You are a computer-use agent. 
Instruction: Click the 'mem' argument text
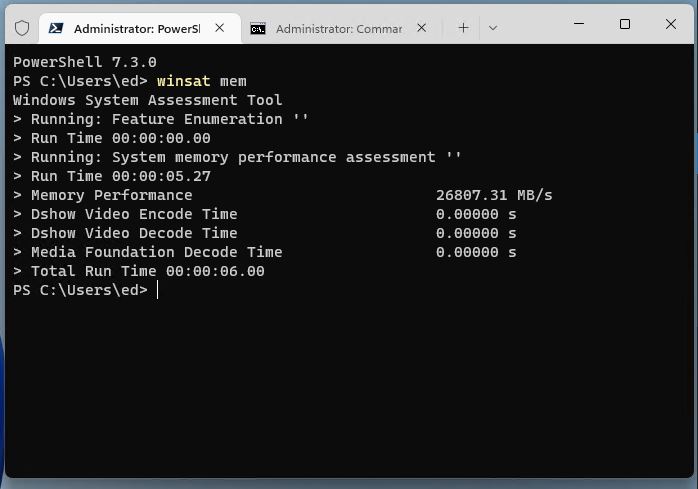pyautogui.click(x=233, y=81)
